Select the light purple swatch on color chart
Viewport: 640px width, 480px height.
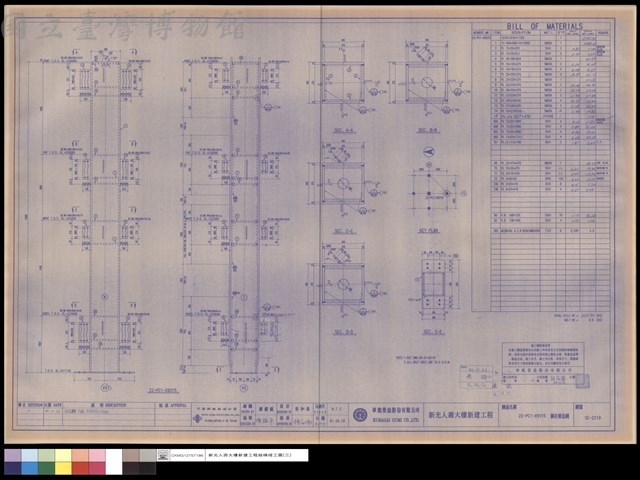pos(13,455)
